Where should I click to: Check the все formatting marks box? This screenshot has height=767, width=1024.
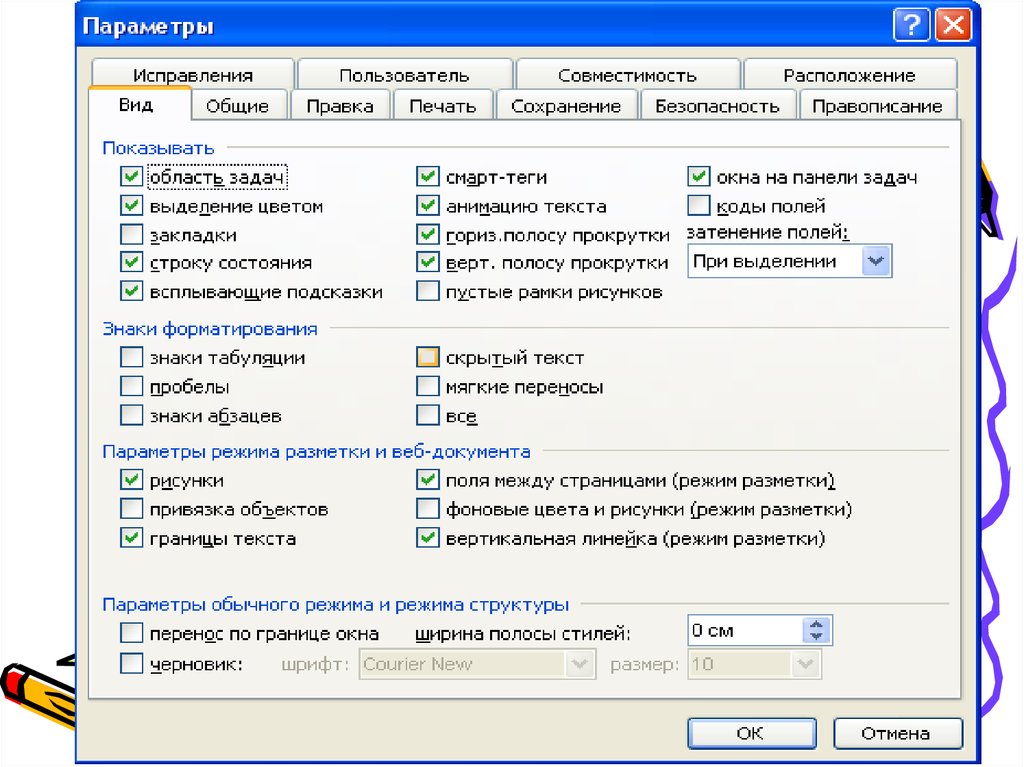tap(428, 416)
